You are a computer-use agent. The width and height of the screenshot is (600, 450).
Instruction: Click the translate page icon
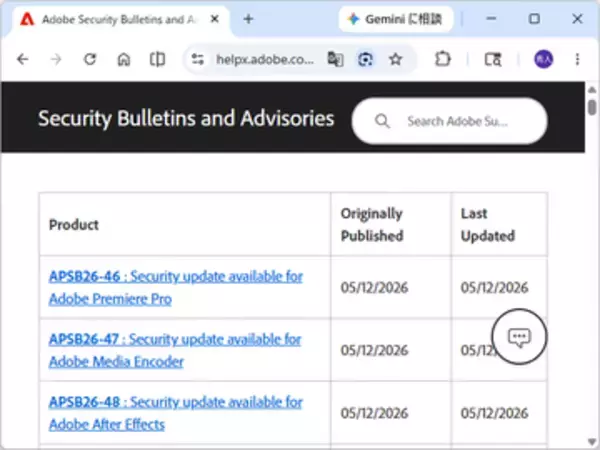[x=335, y=59]
